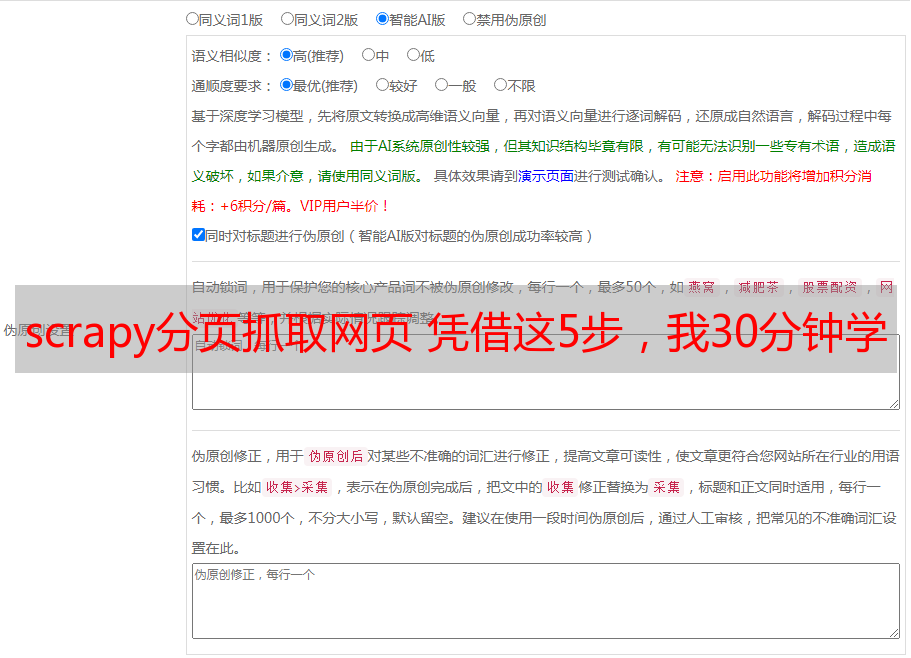Click the red VIP用户半价 notice text
The height and width of the screenshot is (658, 911).
(343, 206)
